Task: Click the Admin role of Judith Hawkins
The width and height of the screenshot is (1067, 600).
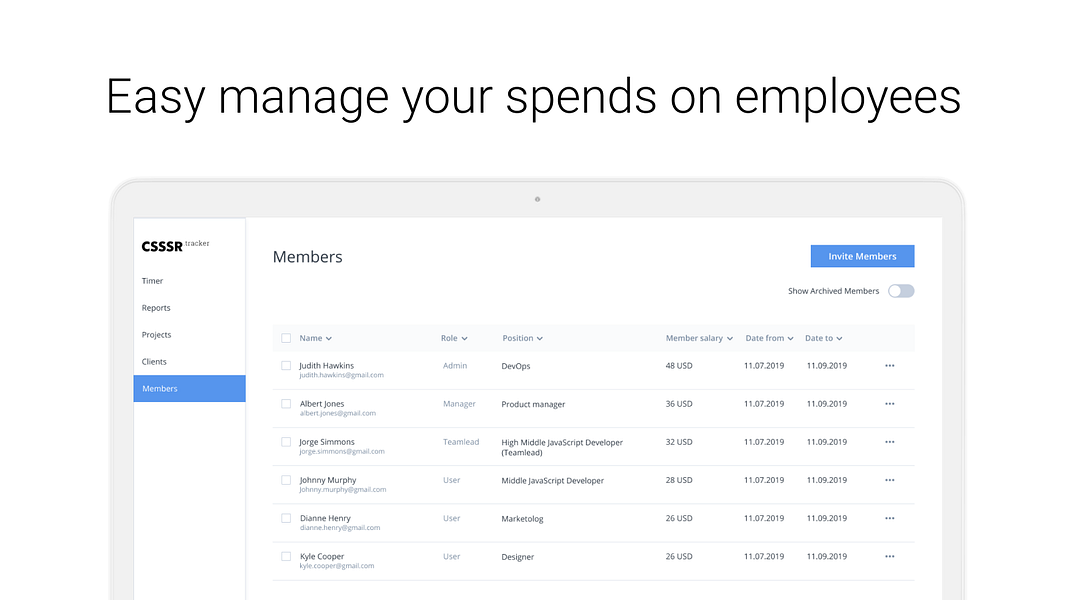Action: pyautogui.click(x=455, y=365)
